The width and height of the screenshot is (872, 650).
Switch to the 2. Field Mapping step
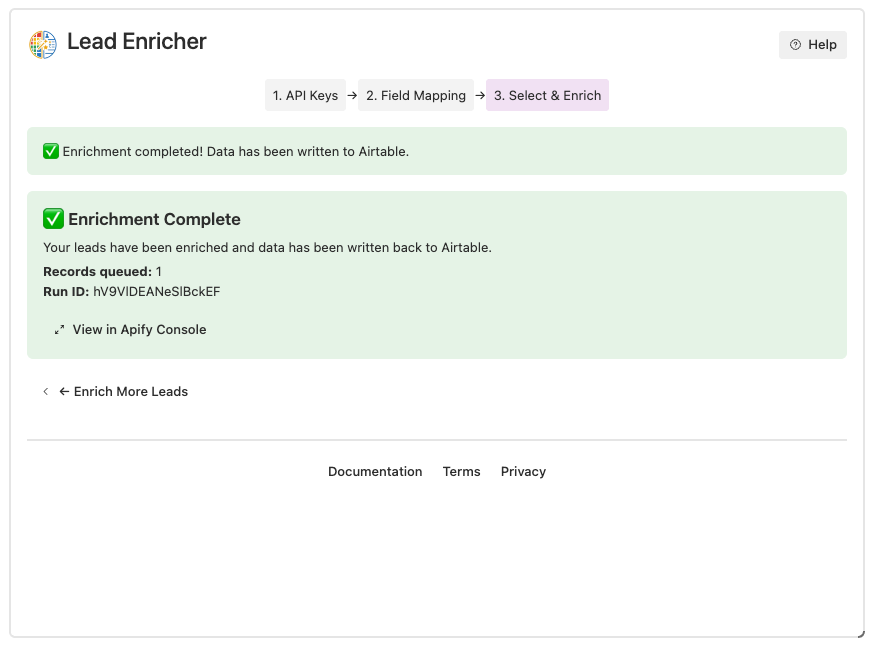[x=416, y=94]
